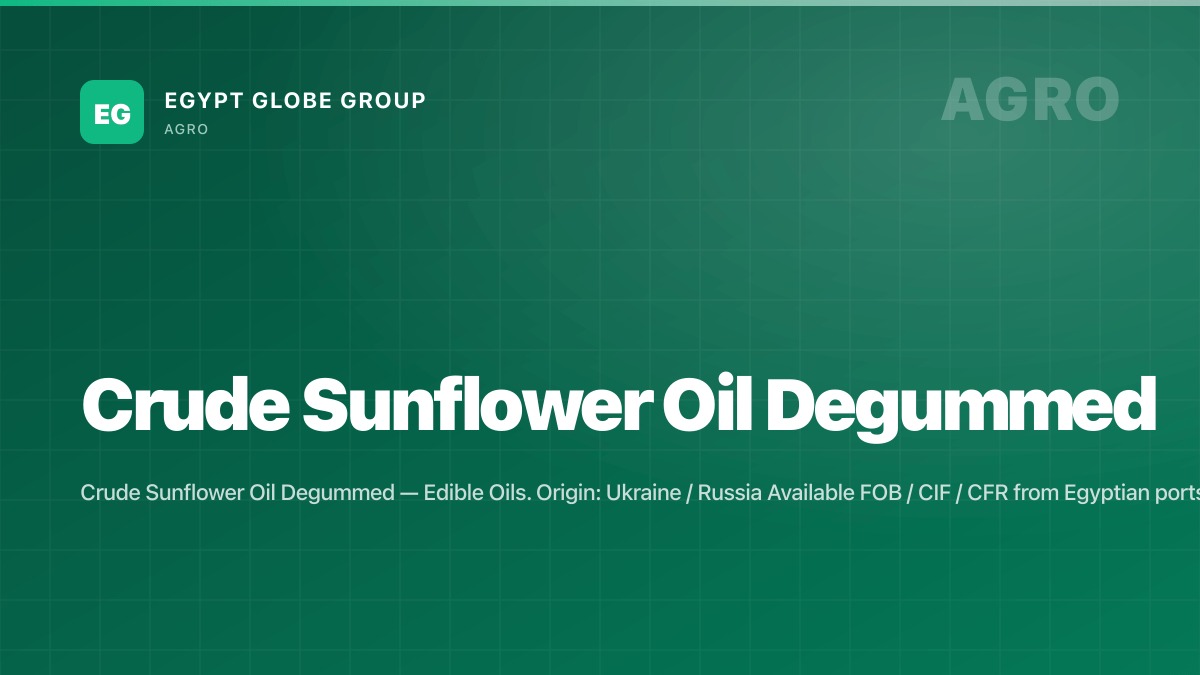1200x675 pixels.
Task: Click the top gradient accent bar
Action: 600,3
